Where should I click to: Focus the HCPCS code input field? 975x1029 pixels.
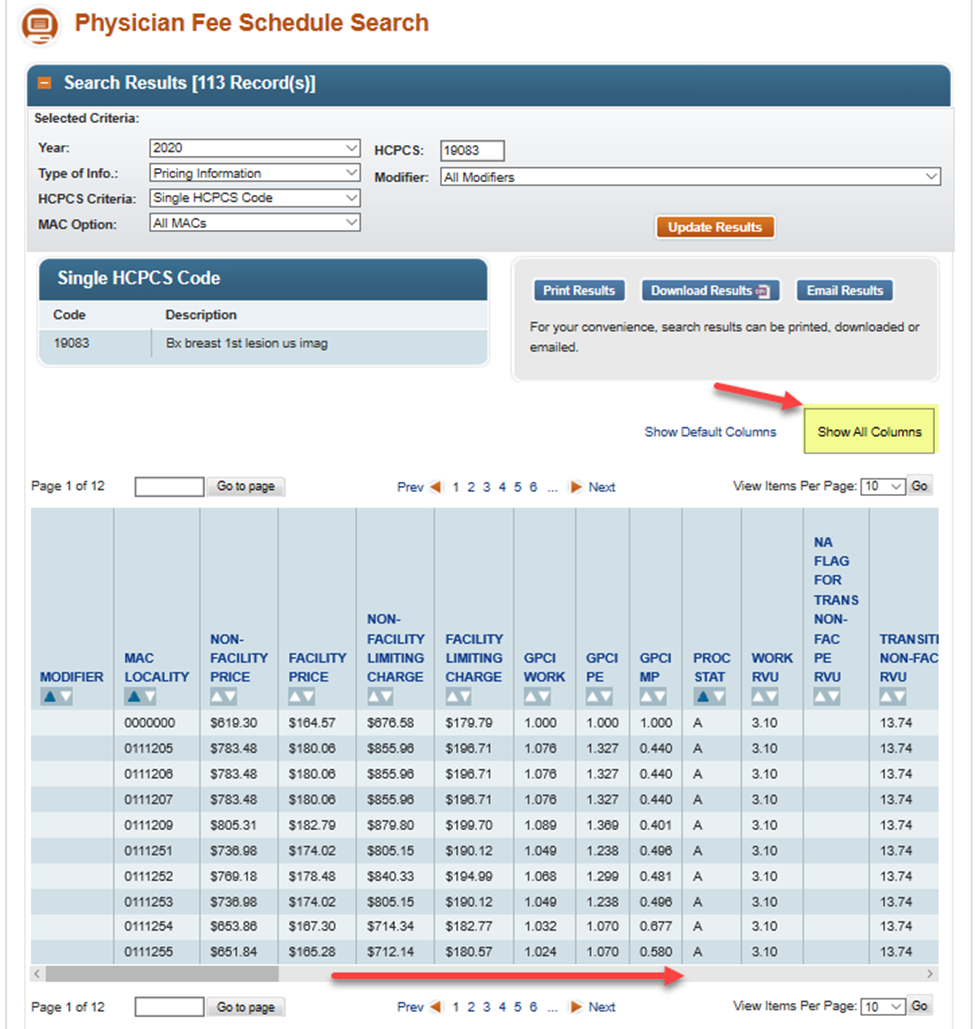[x=472, y=151]
